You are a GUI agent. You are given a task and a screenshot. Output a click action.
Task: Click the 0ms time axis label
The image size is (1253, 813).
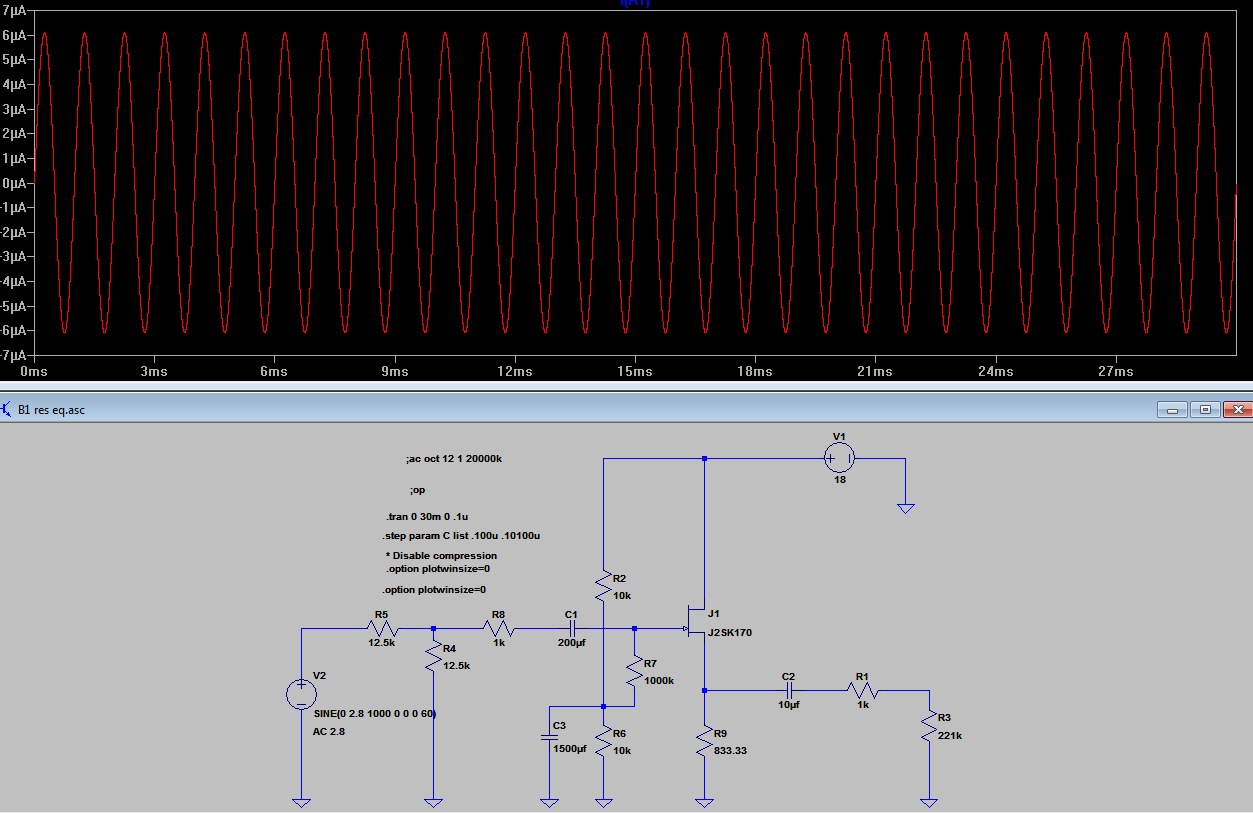click(33, 371)
